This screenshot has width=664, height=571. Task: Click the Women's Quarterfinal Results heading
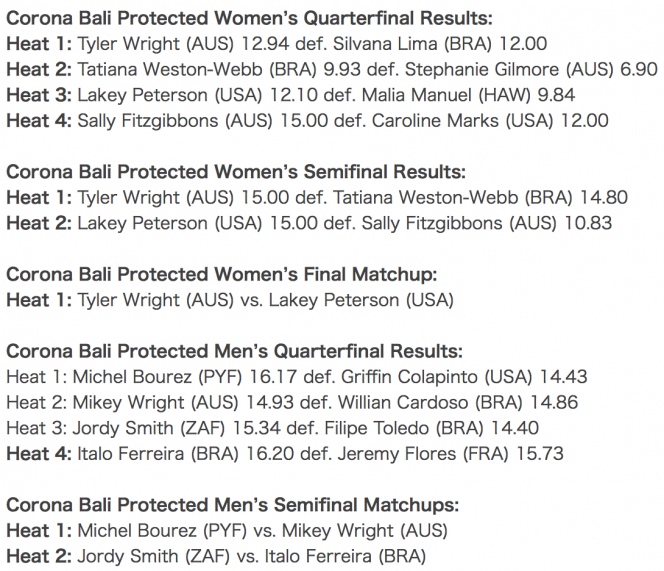[249, 18]
